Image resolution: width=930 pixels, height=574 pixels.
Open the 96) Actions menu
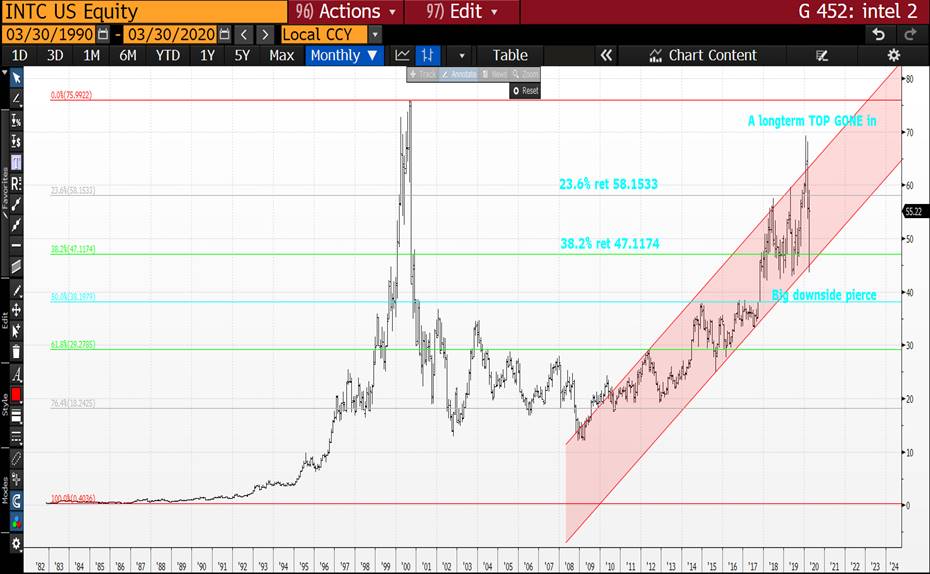pyautogui.click(x=345, y=11)
